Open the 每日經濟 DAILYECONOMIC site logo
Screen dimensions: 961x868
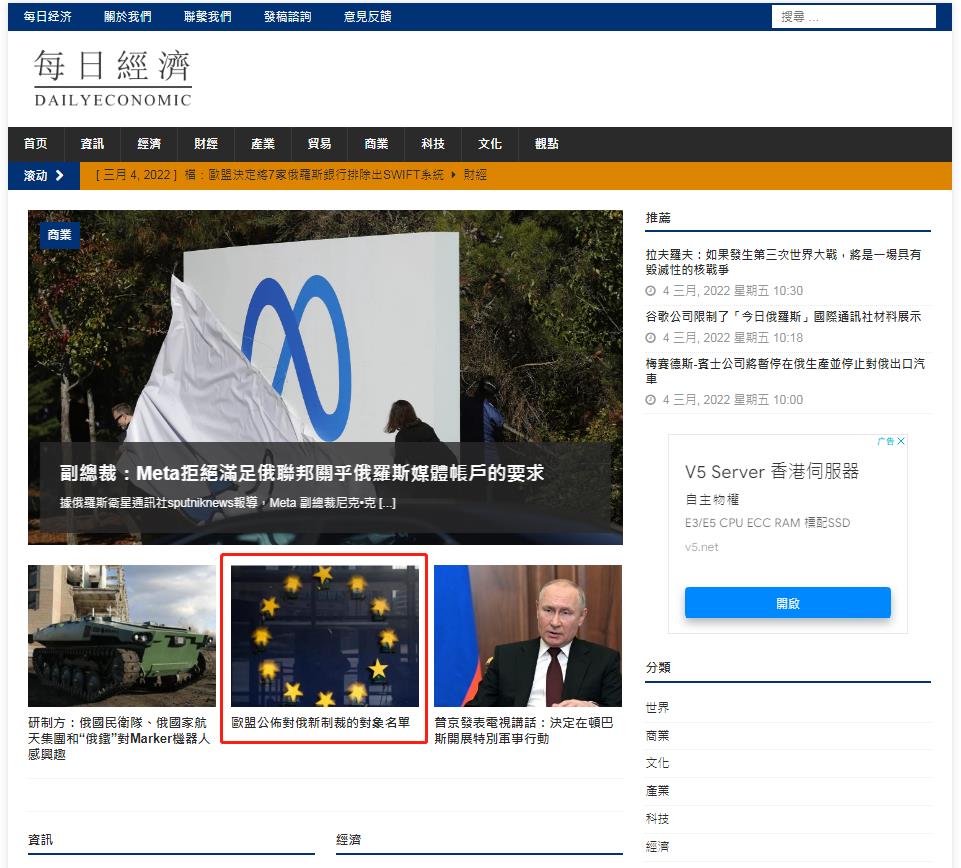(x=113, y=78)
